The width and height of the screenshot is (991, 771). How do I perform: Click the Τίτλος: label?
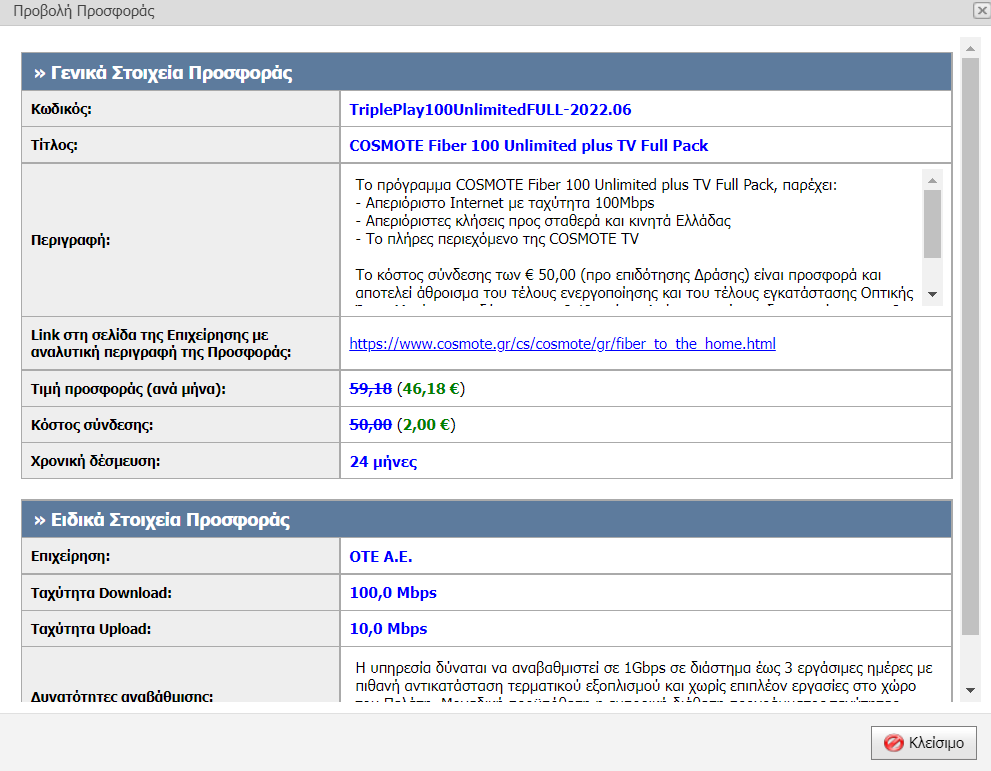tap(54, 145)
